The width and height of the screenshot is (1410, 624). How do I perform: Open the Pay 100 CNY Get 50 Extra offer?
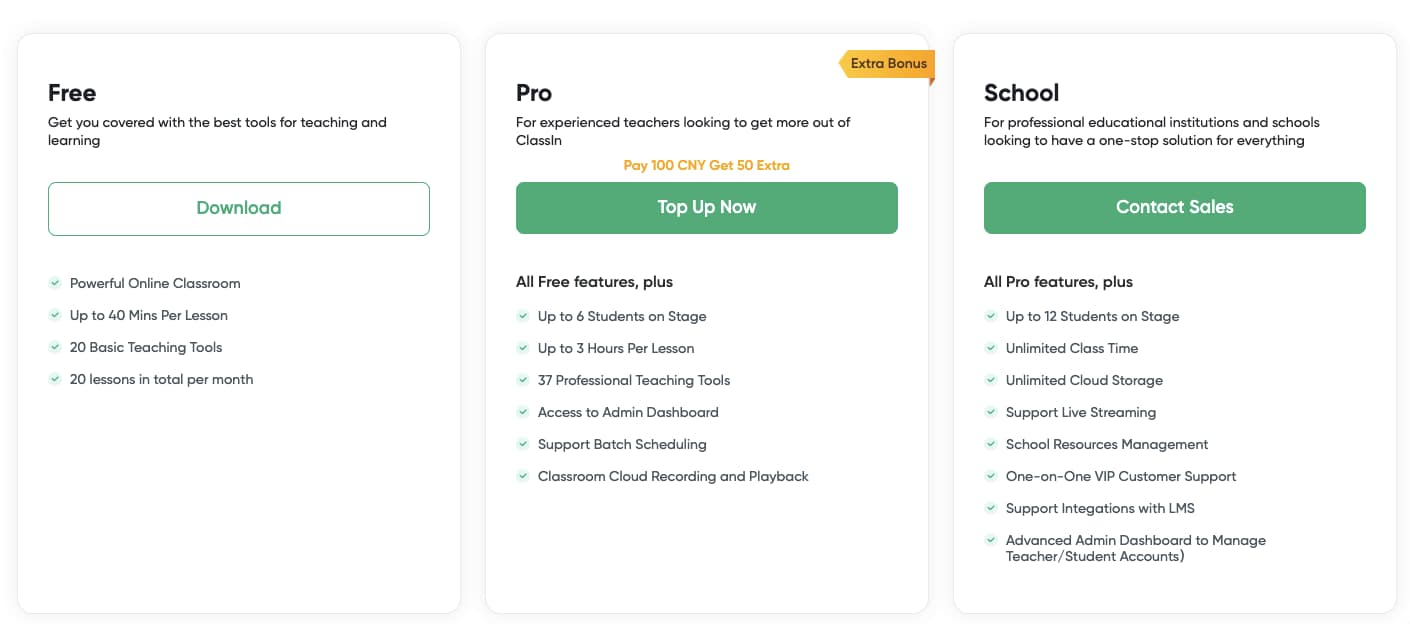[x=706, y=165]
